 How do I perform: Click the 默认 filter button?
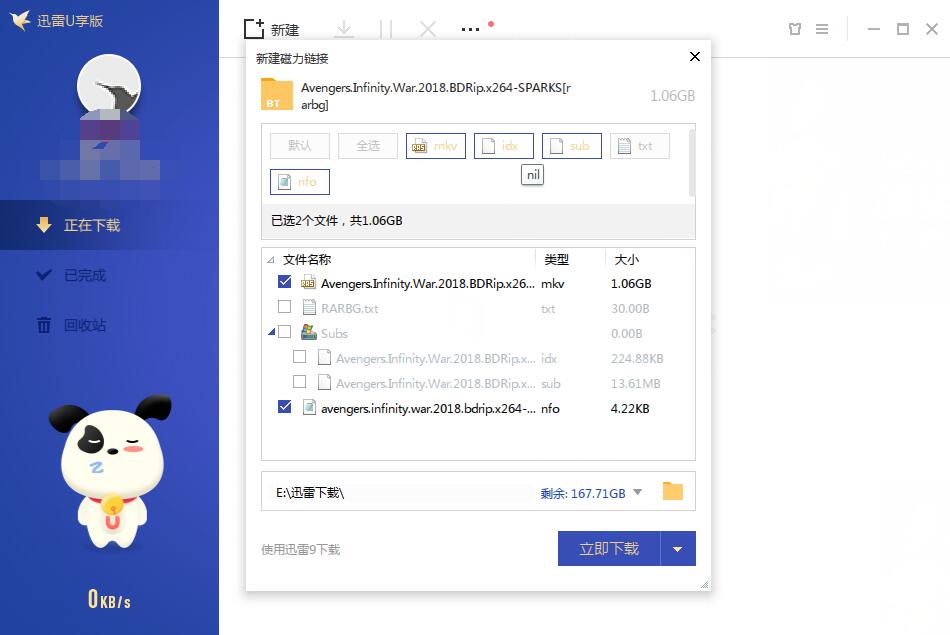click(300, 145)
